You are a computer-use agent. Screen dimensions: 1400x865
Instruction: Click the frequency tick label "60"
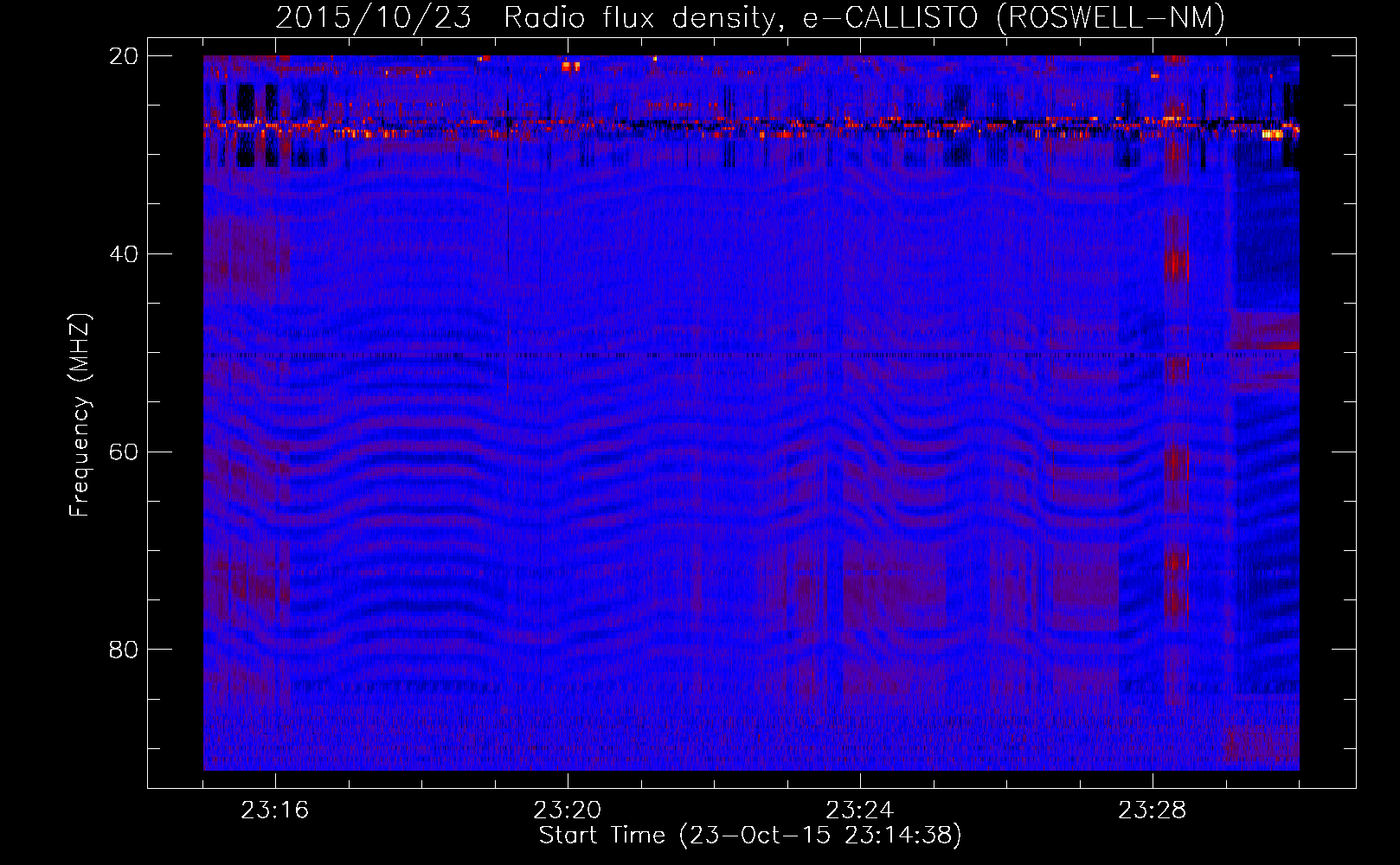(124, 452)
